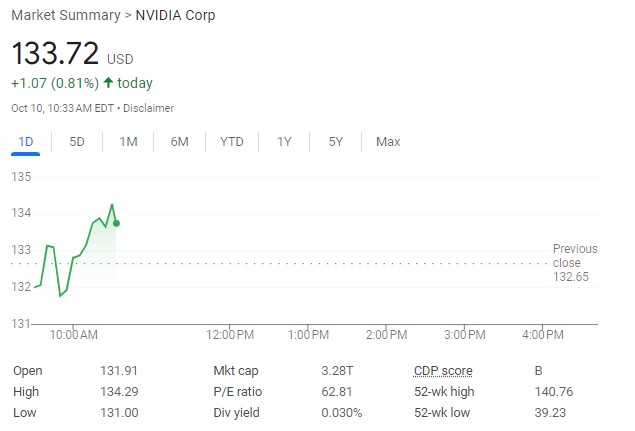Select the YTD range tab
This screenshot has height=431, width=635.
tap(232, 142)
